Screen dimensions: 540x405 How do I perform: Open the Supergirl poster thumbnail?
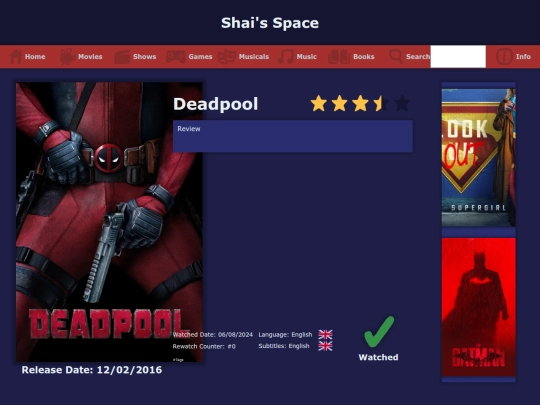click(x=479, y=157)
